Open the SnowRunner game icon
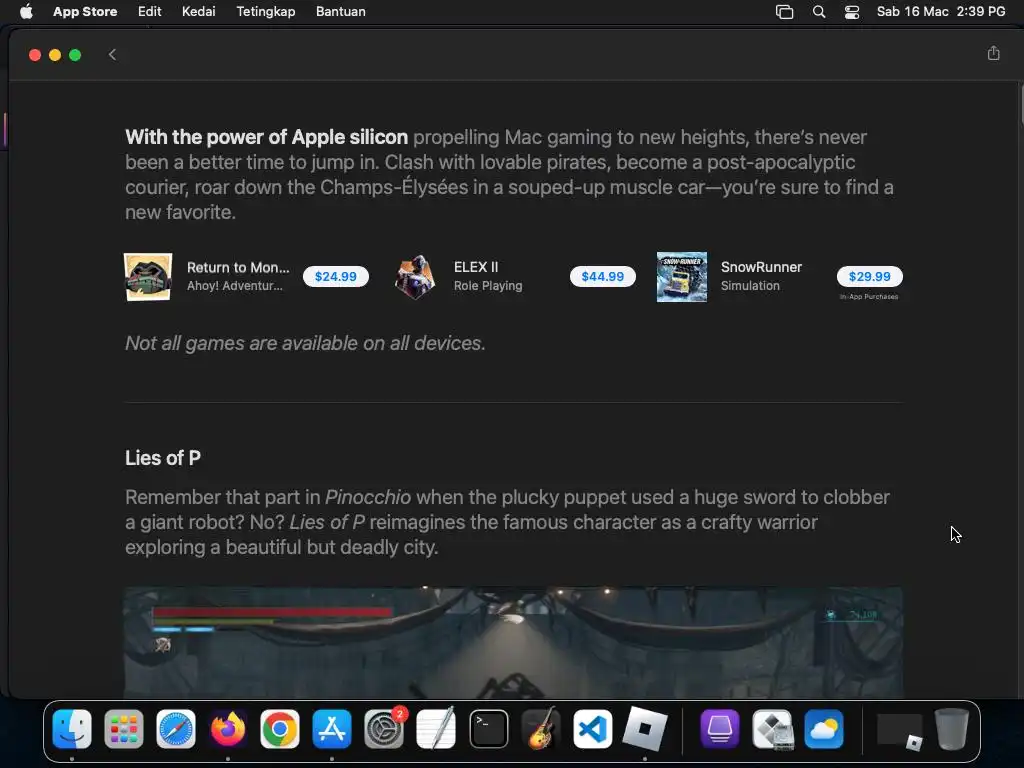1024x768 pixels. point(682,277)
